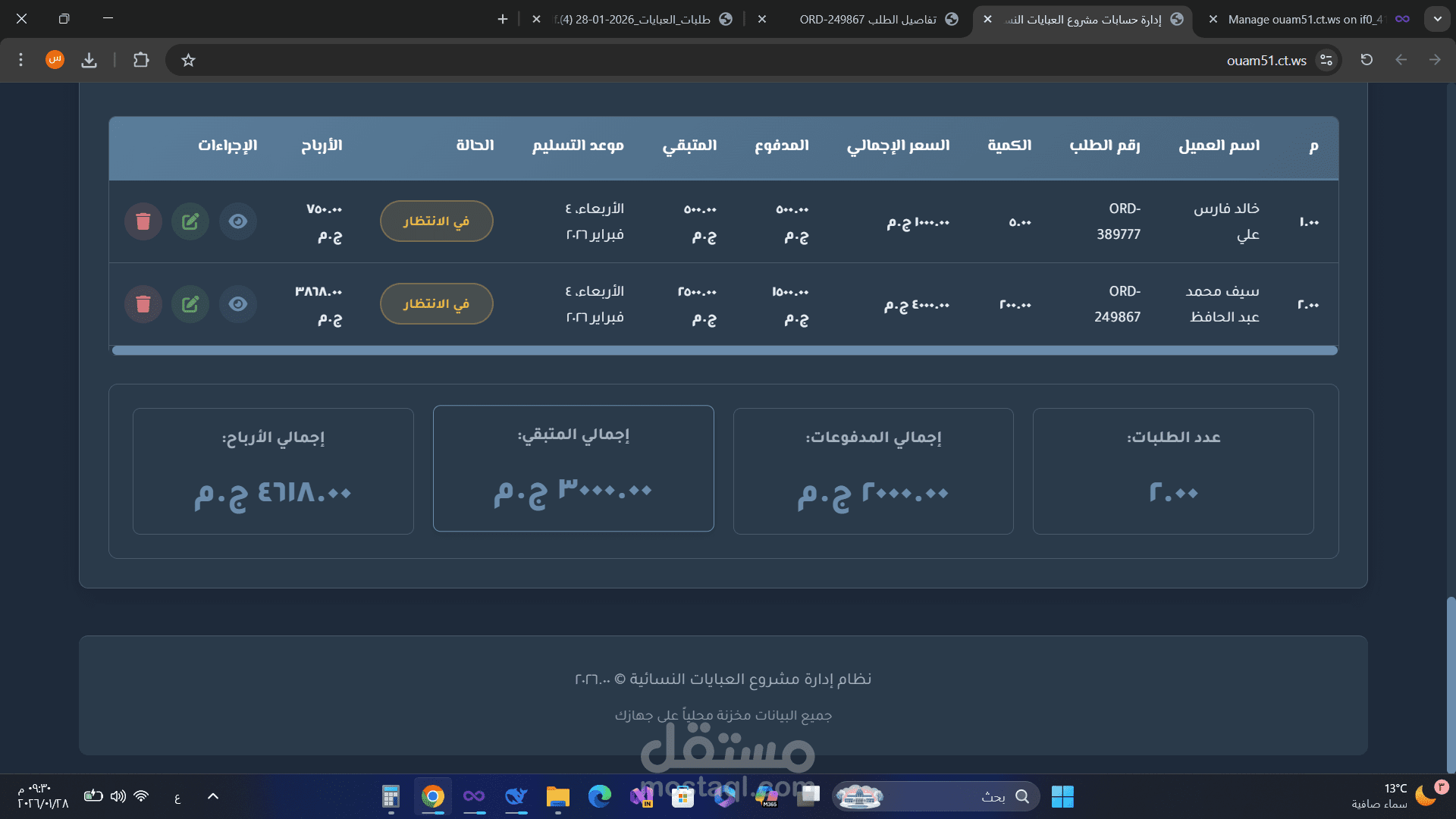Click في الانتظار status of second order
This screenshot has height=819, width=1456.
pos(436,304)
